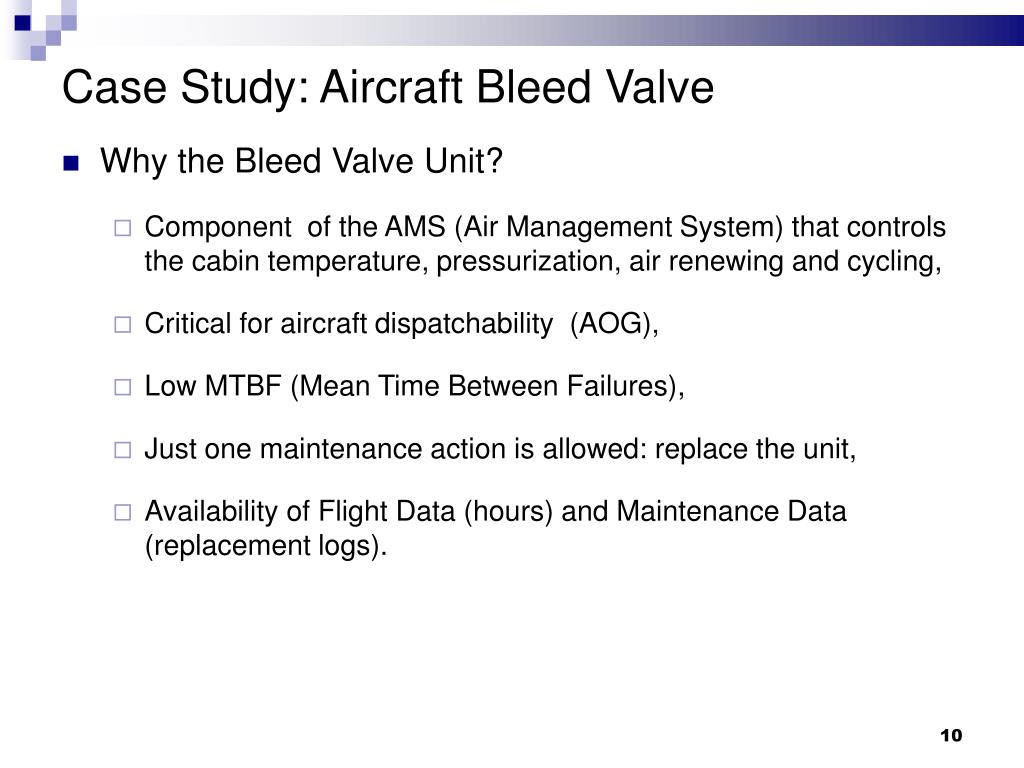Click the slide title 'Case Study: Aircraft Bleed Valve'
This screenshot has height=768, width=1024.
tap(388, 87)
